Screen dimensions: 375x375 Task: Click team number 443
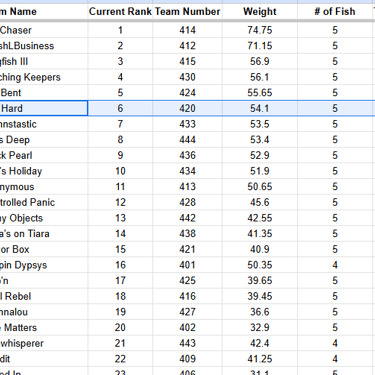coord(187,343)
